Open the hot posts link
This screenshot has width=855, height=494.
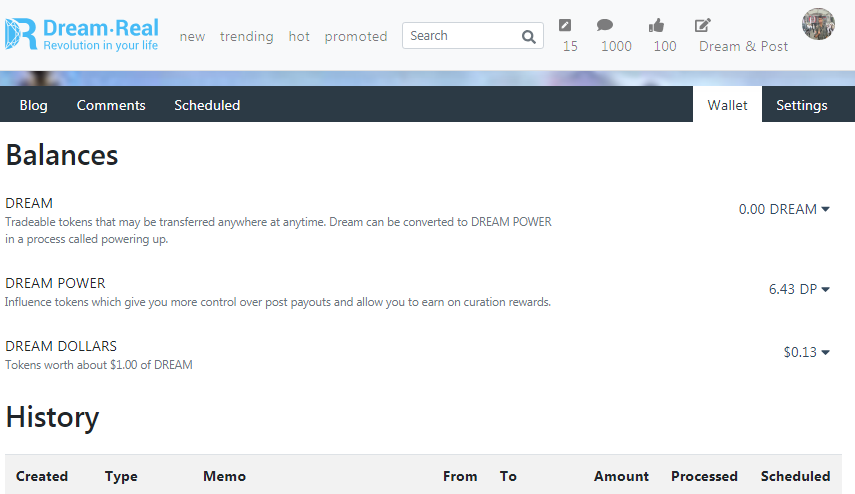pyautogui.click(x=299, y=37)
